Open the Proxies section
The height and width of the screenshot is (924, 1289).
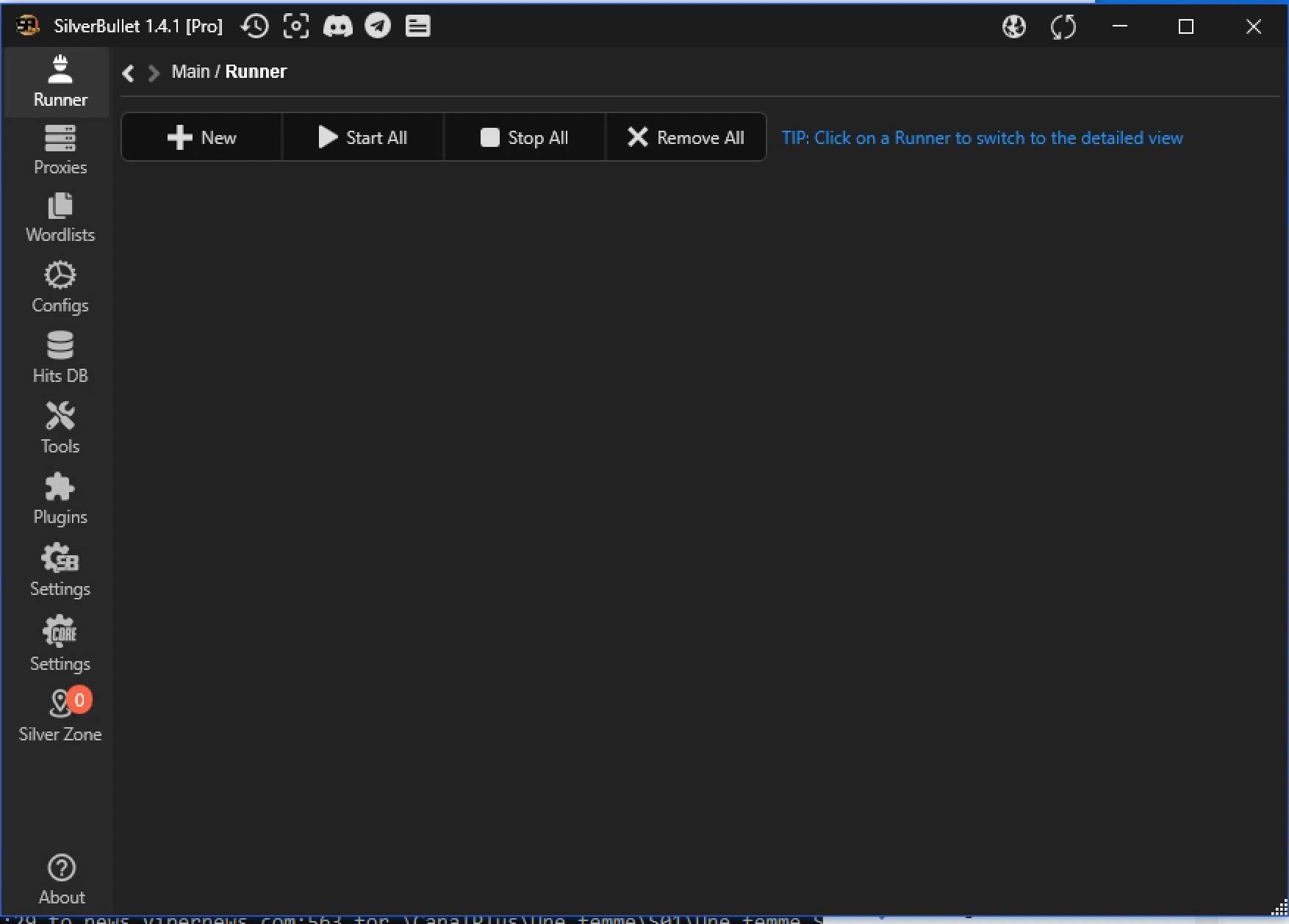(x=60, y=151)
